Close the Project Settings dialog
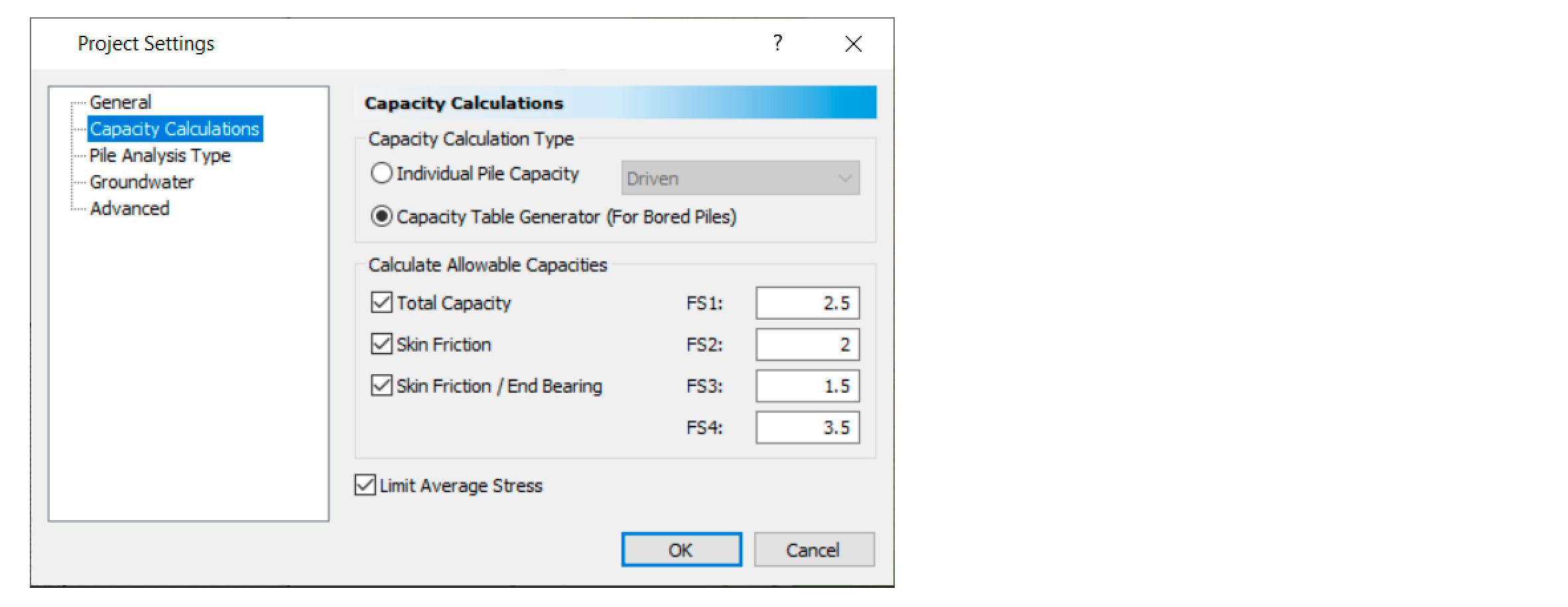Image resolution: width=1568 pixels, height=607 pixels. coord(853,44)
